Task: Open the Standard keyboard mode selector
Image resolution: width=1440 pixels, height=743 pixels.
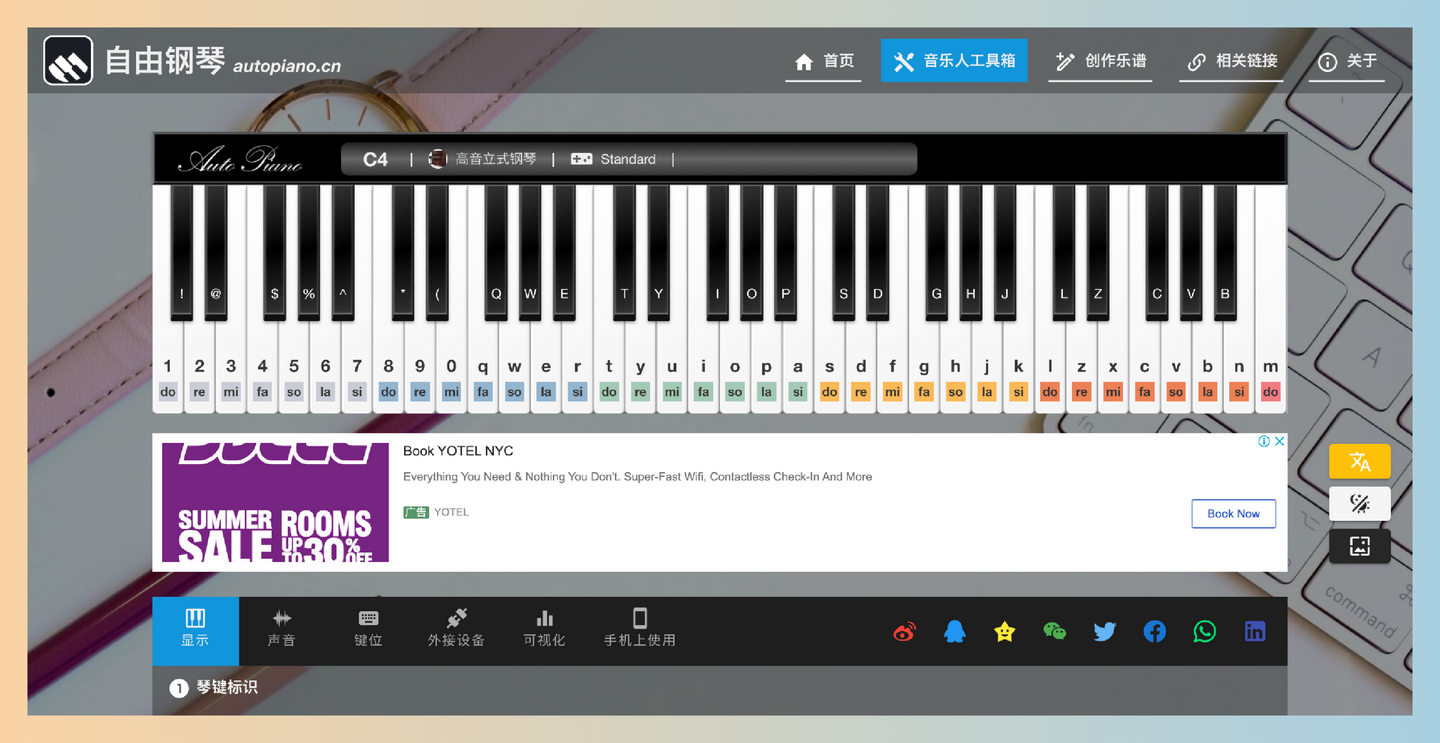Action: pos(628,158)
